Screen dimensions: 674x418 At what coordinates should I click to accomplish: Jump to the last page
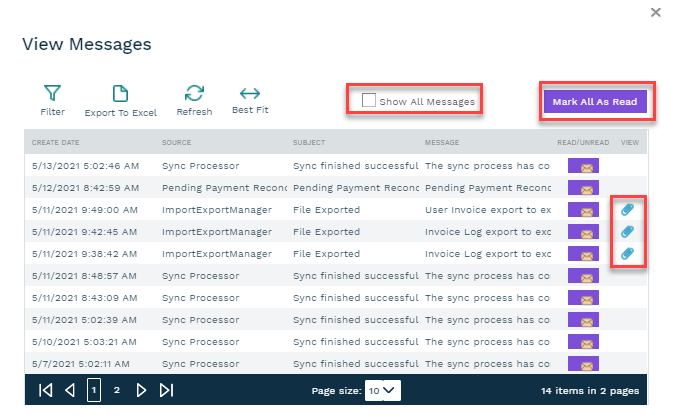point(167,390)
